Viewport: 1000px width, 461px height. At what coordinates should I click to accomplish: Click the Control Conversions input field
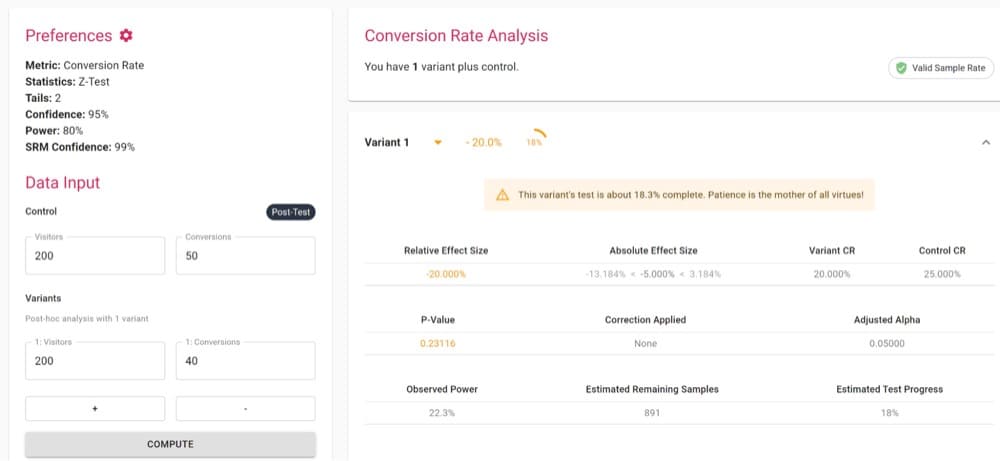246,255
